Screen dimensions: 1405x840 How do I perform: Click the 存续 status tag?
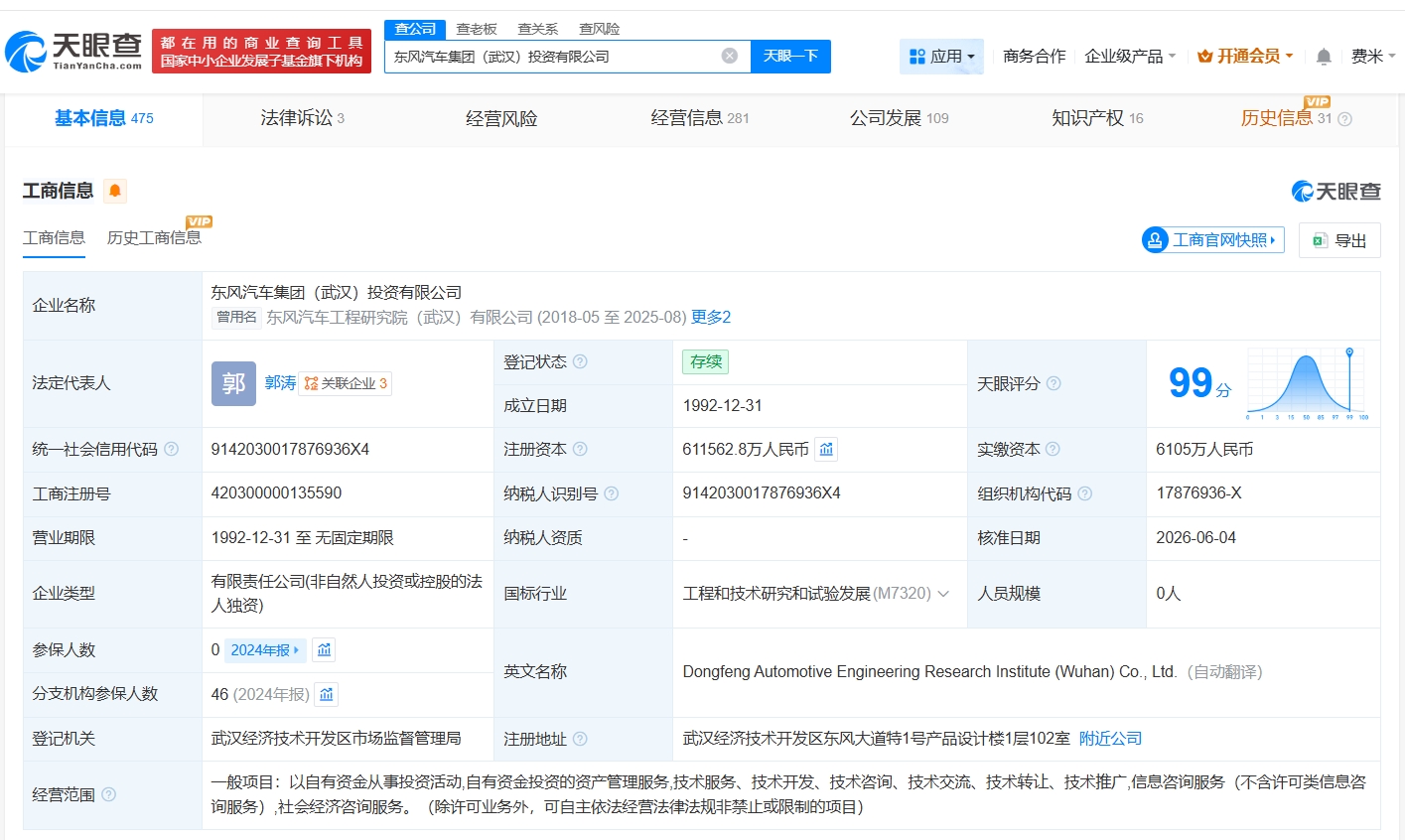coord(706,361)
